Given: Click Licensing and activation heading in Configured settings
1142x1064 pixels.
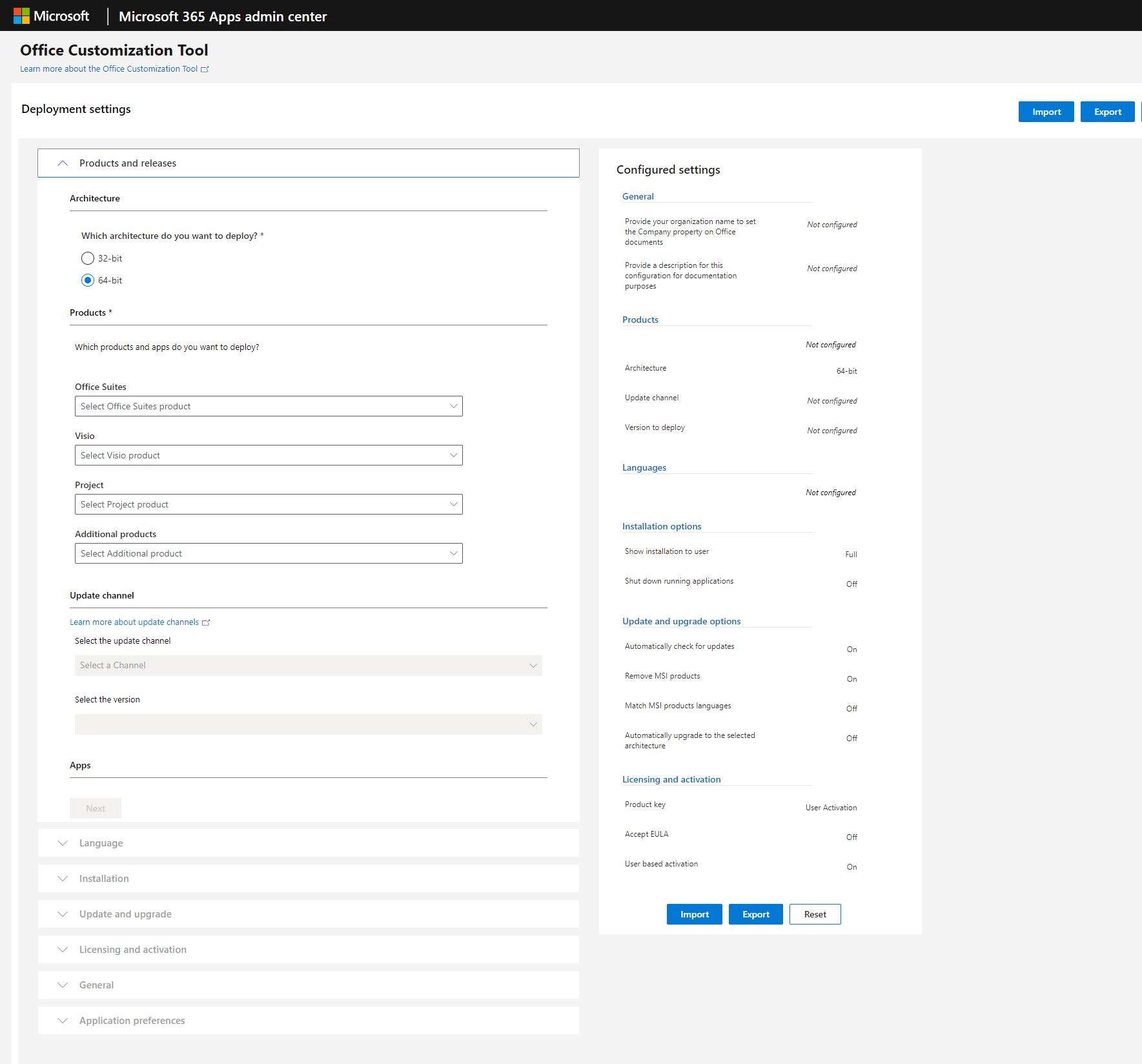Looking at the screenshot, I should point(671,779).
